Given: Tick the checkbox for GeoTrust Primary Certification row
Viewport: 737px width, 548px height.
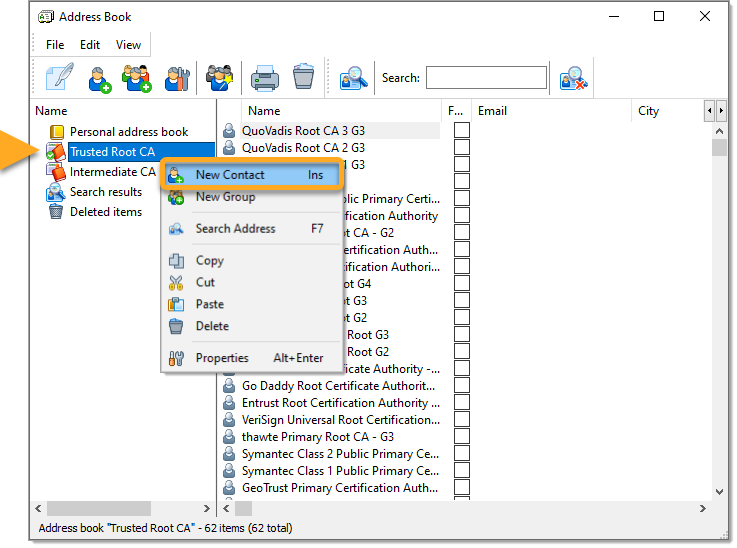Looking at the screenshot, I should pos(461,488).
